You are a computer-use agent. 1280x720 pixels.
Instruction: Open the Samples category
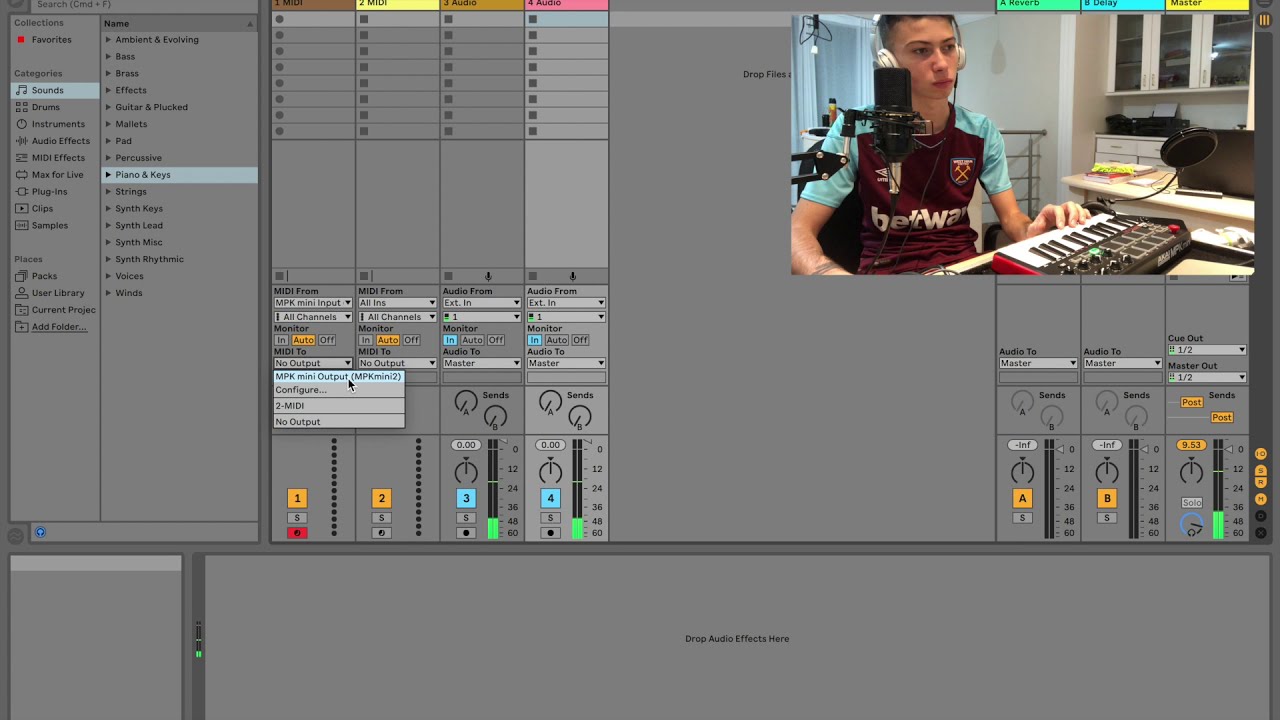[x=55, y=226]
